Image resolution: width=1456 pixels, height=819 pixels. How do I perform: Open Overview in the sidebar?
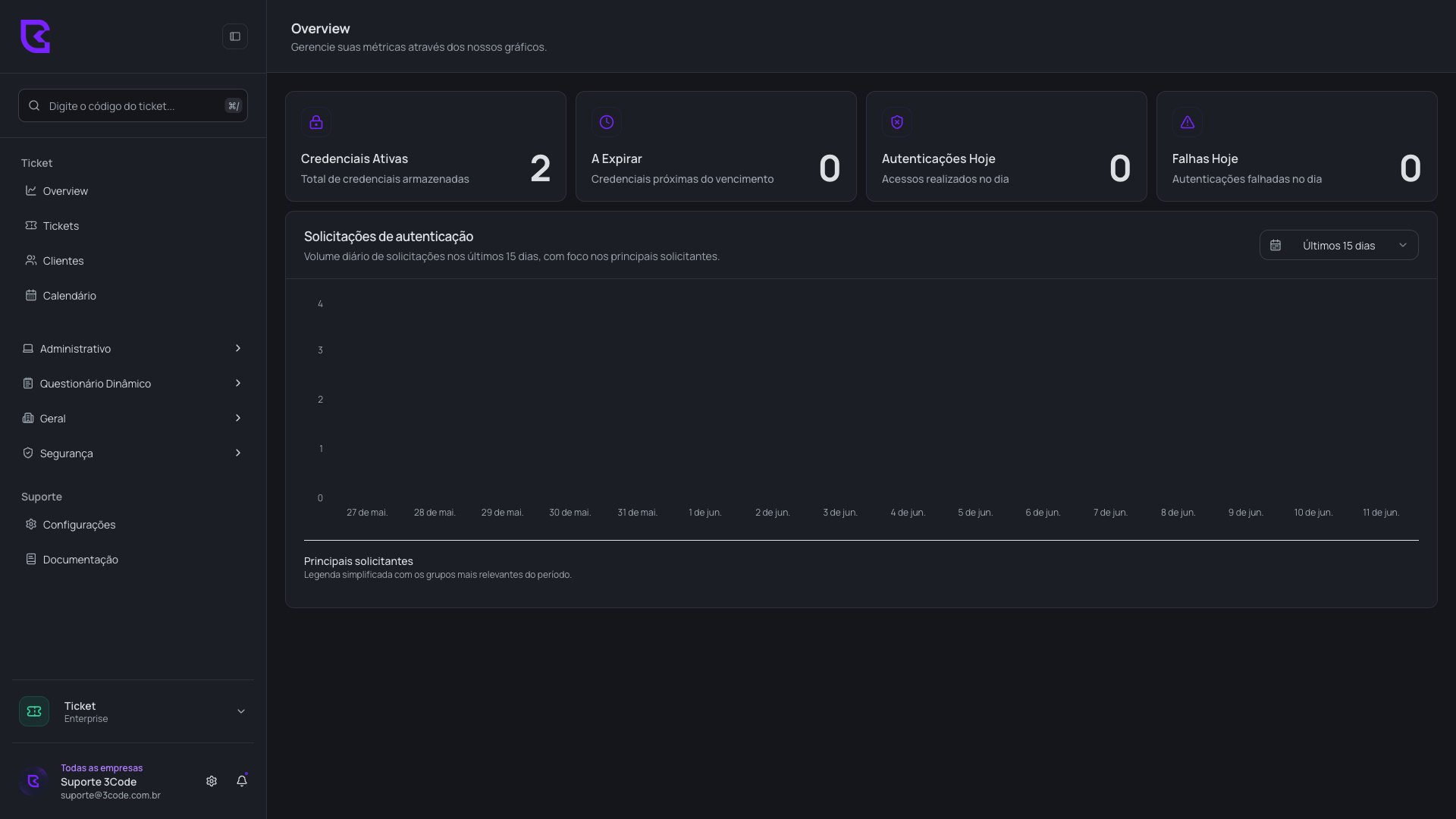tap(133, 191)
